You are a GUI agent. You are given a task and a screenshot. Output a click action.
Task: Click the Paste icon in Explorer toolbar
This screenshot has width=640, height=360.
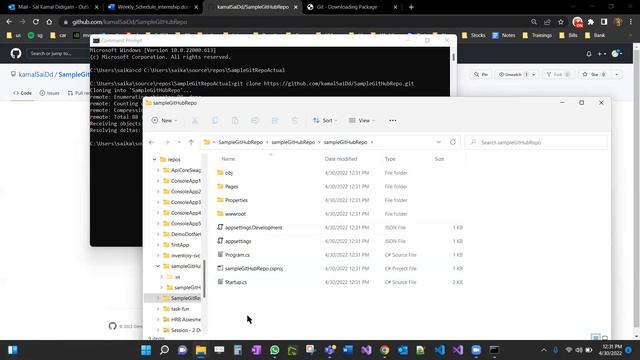tap(235, 120)
